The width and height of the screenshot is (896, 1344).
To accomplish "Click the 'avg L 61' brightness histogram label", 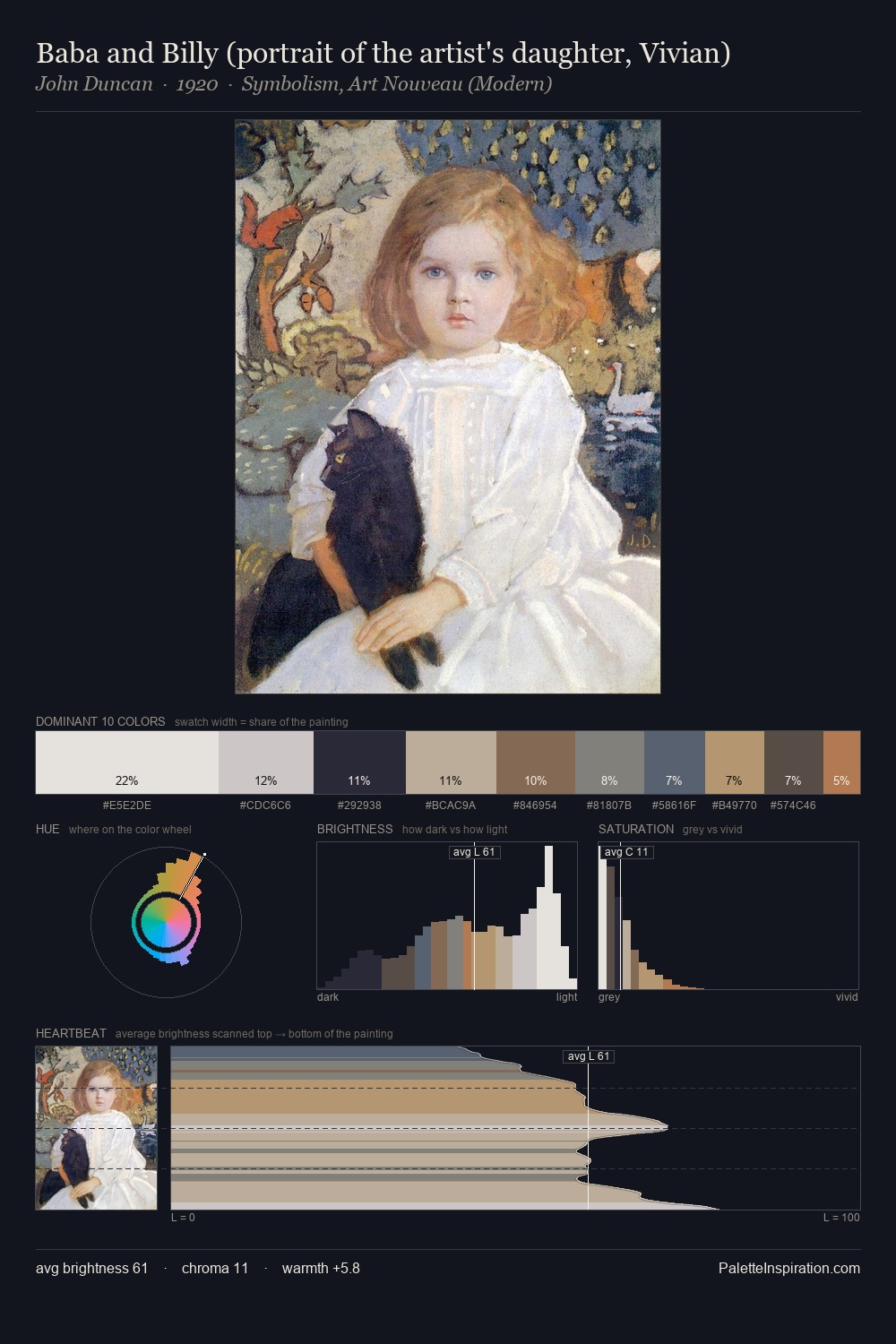I will [x=474, y=852].
